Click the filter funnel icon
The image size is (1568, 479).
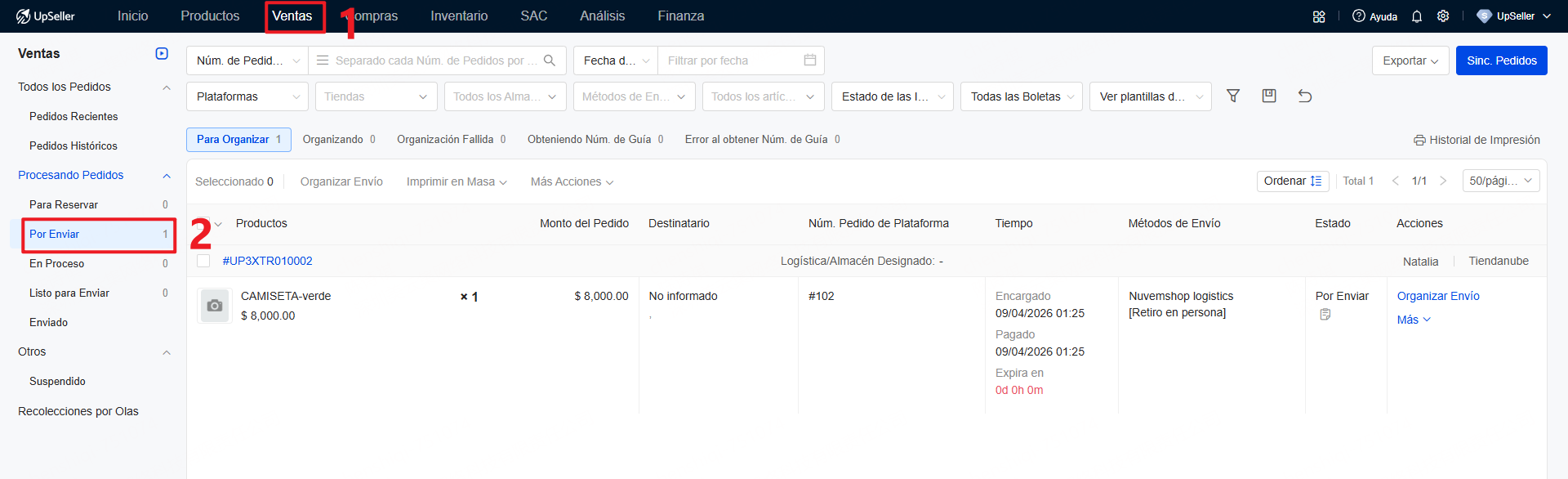click(x=1233, y=96)
